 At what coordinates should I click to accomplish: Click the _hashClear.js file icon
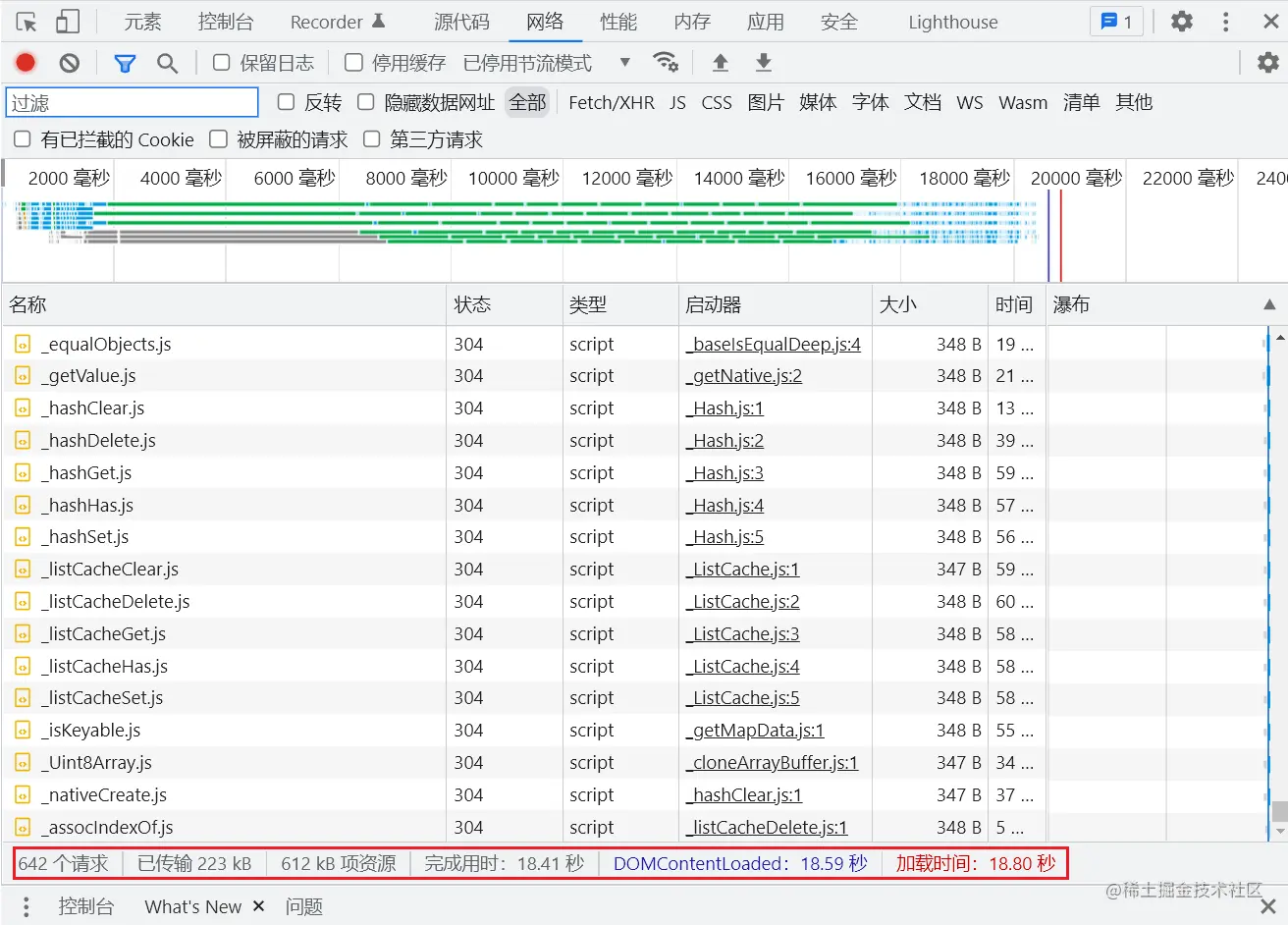[23, 408]
